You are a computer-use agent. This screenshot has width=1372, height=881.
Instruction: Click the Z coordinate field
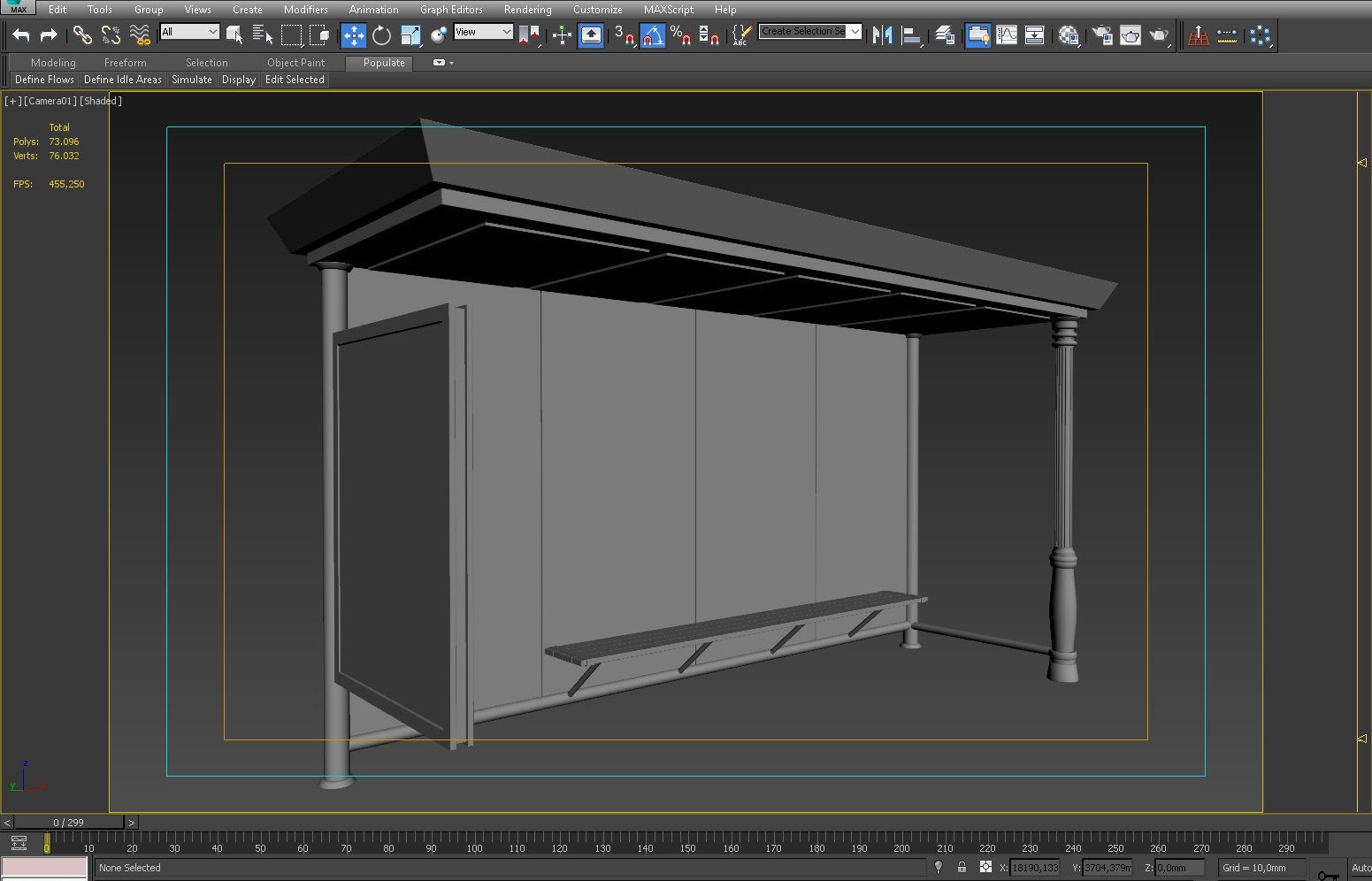click(x=1179, y=868)
